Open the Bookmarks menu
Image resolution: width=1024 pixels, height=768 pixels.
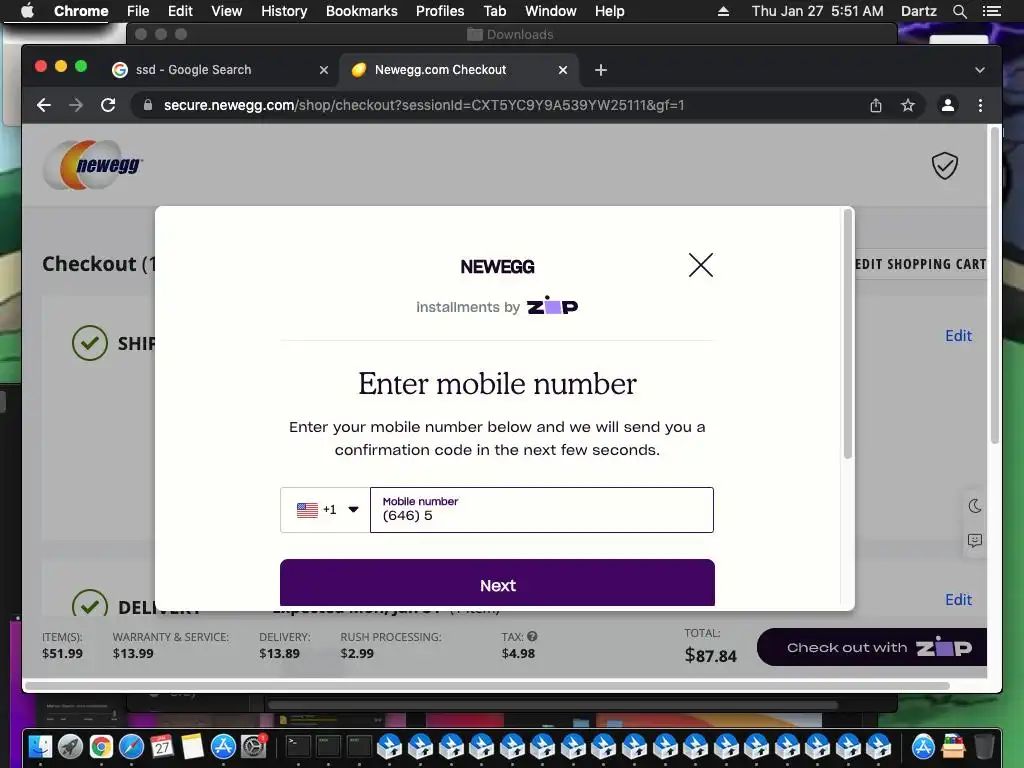coord(362,11)
